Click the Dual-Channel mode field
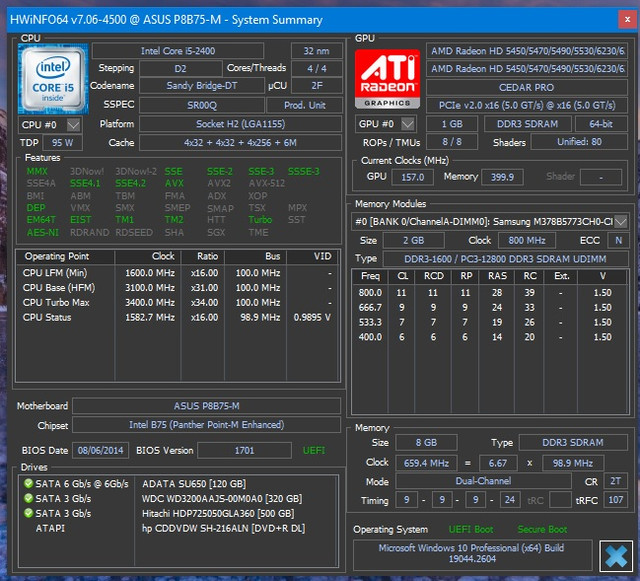This screenshot has width=640, height=581. tap(483, 481)
